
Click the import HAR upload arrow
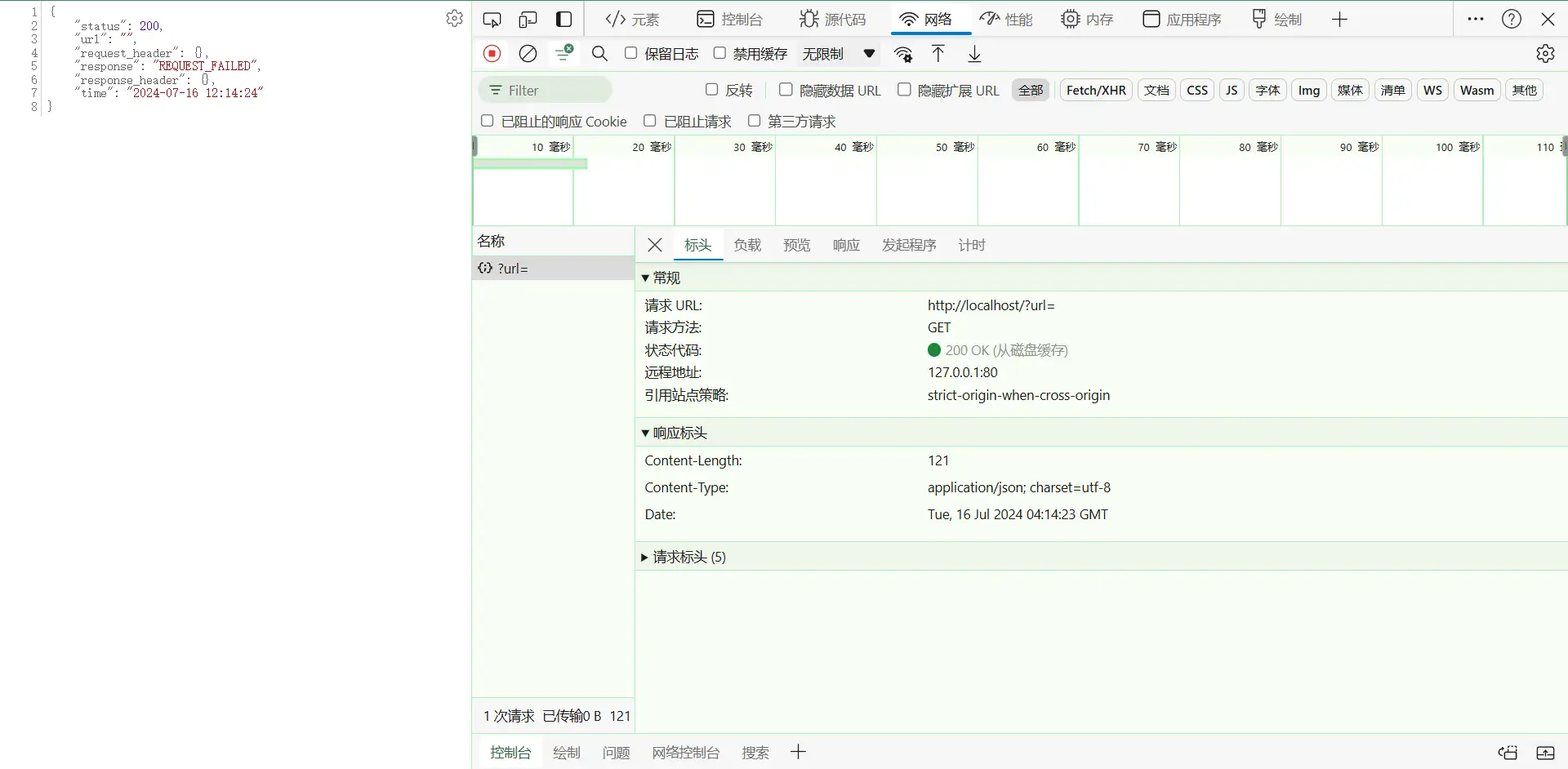938,54
